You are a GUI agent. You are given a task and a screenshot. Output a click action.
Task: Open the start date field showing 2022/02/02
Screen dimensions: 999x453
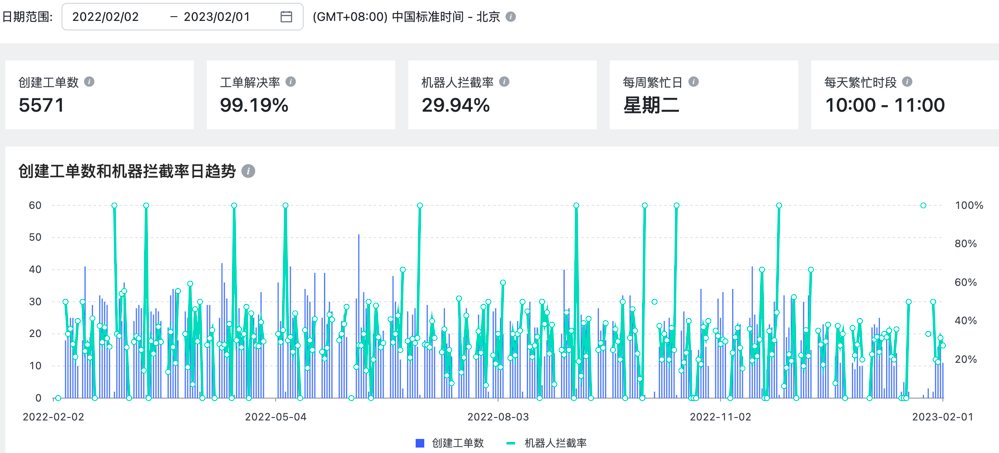coord(106,17)
